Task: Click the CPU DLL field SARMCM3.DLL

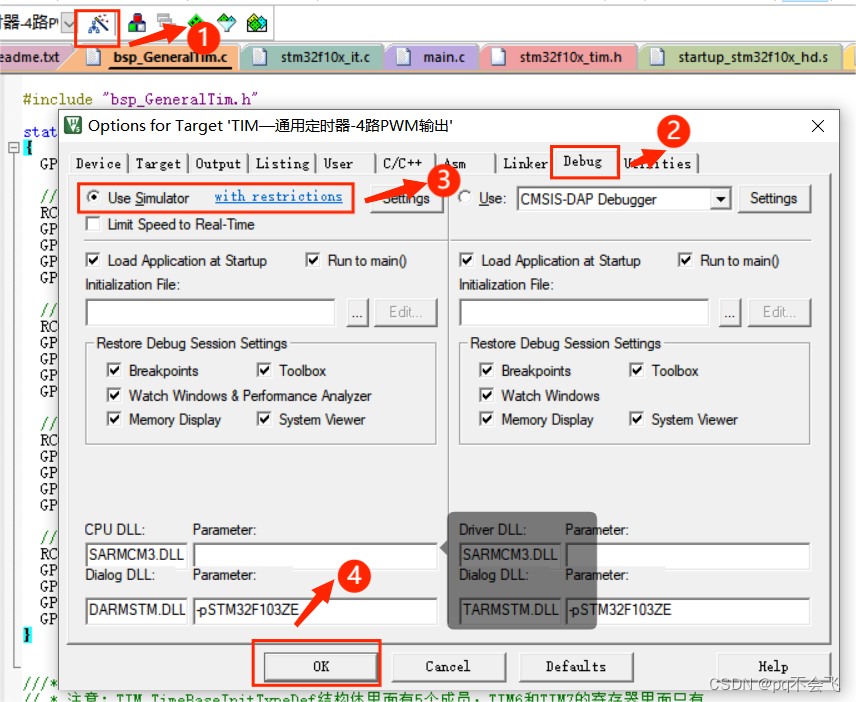Action: tap(136, 555)
